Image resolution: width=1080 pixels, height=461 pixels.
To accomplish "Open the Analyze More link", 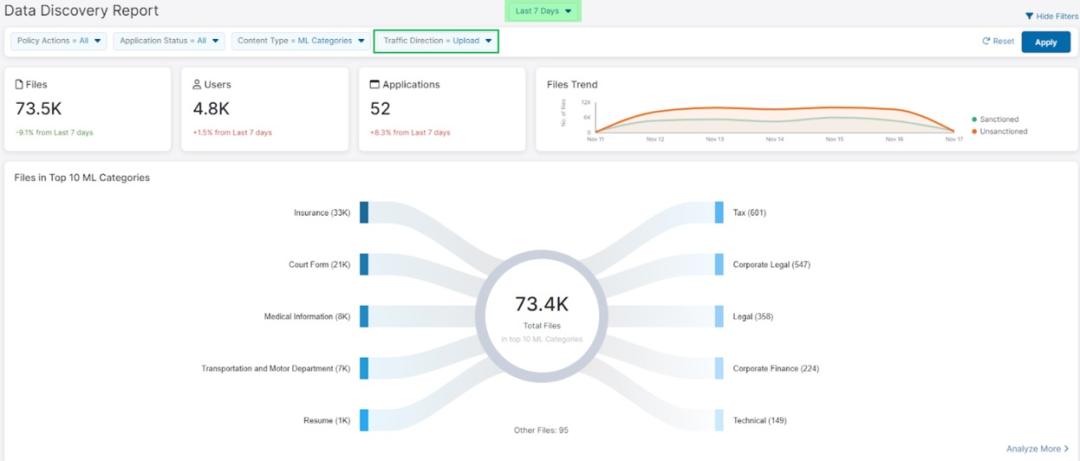I will pyautogui.click(x=1037, y=449).
